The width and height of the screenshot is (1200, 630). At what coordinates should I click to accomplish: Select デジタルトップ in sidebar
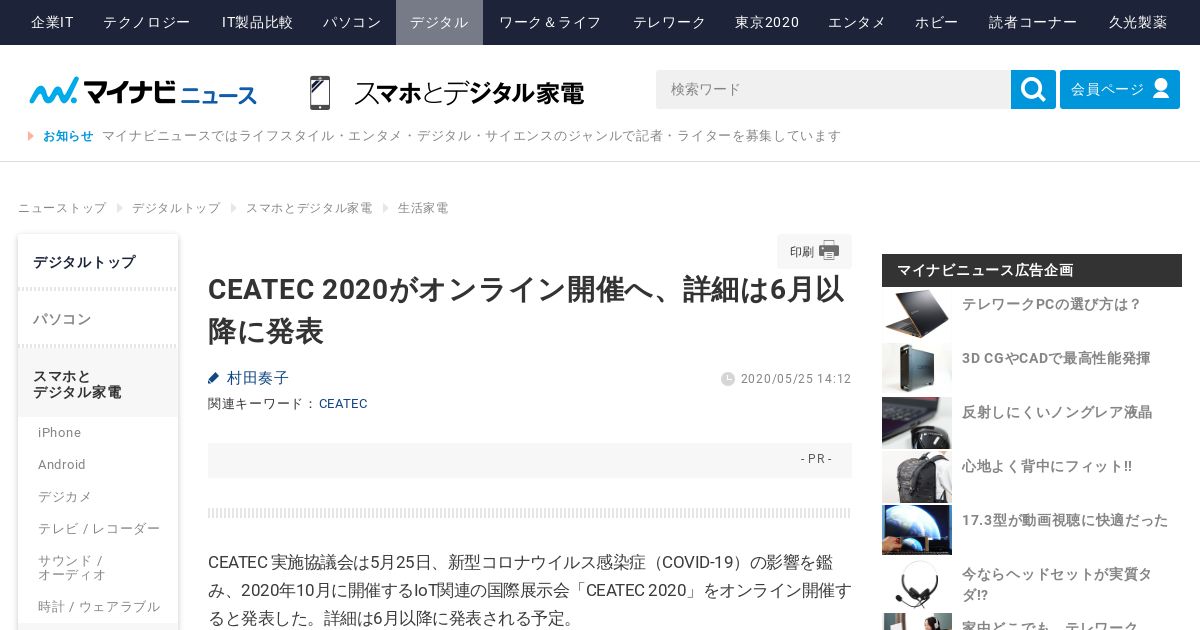click(98, 262)
